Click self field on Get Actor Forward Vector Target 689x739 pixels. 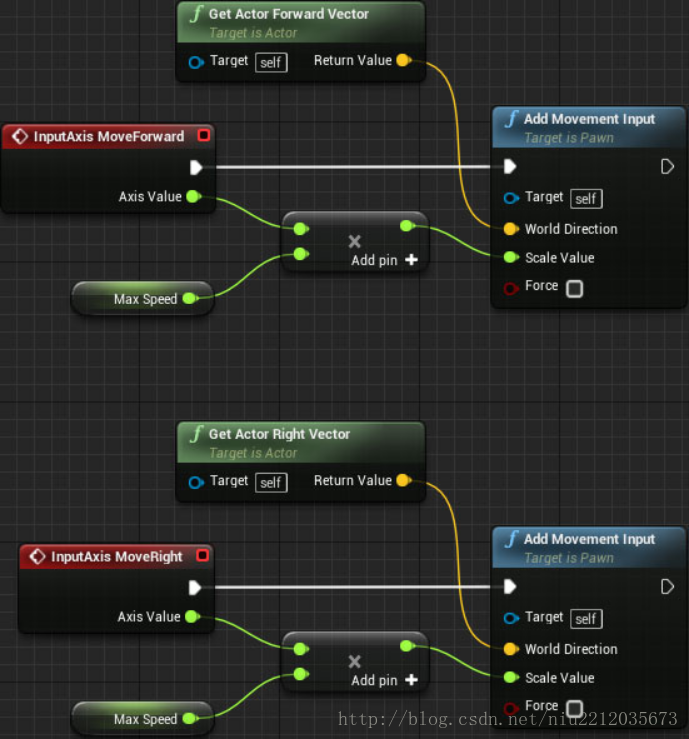coord(271,62)
